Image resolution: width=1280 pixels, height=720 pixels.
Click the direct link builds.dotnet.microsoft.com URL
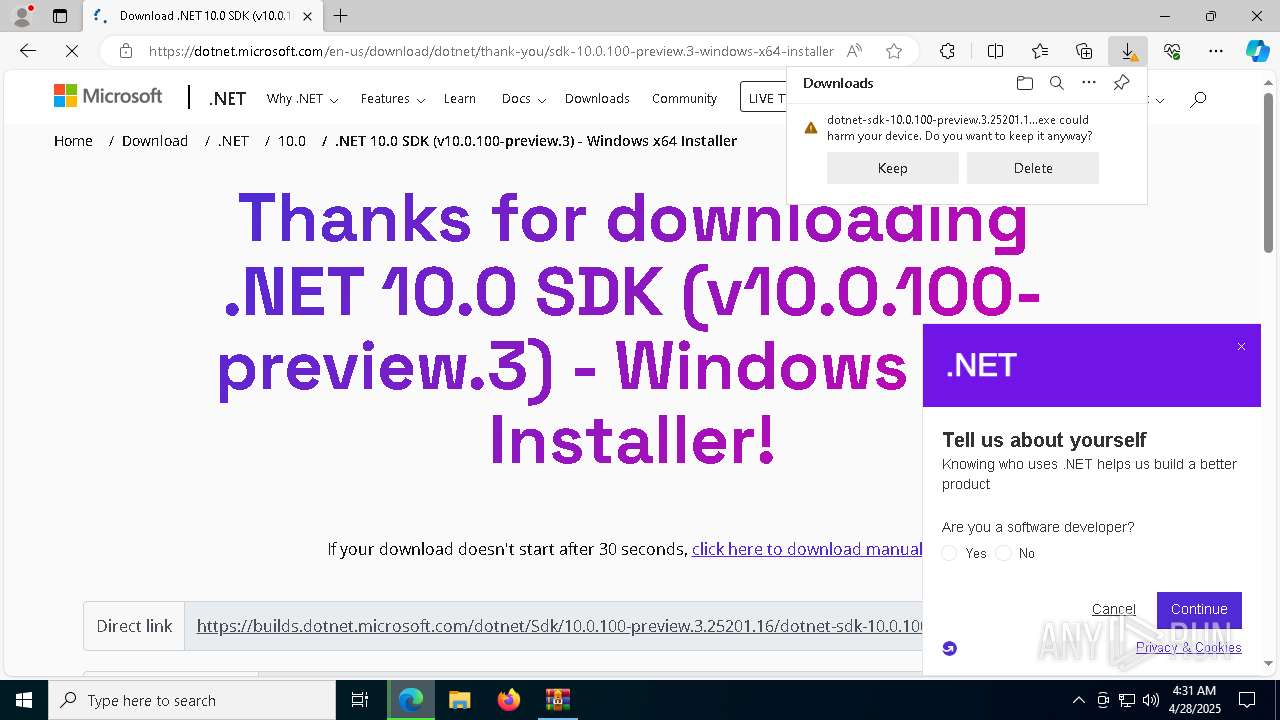(559, 626)
